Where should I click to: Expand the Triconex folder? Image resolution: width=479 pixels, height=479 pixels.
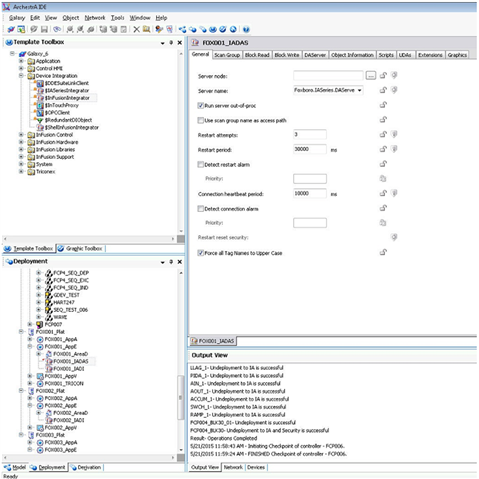(21, 172)
